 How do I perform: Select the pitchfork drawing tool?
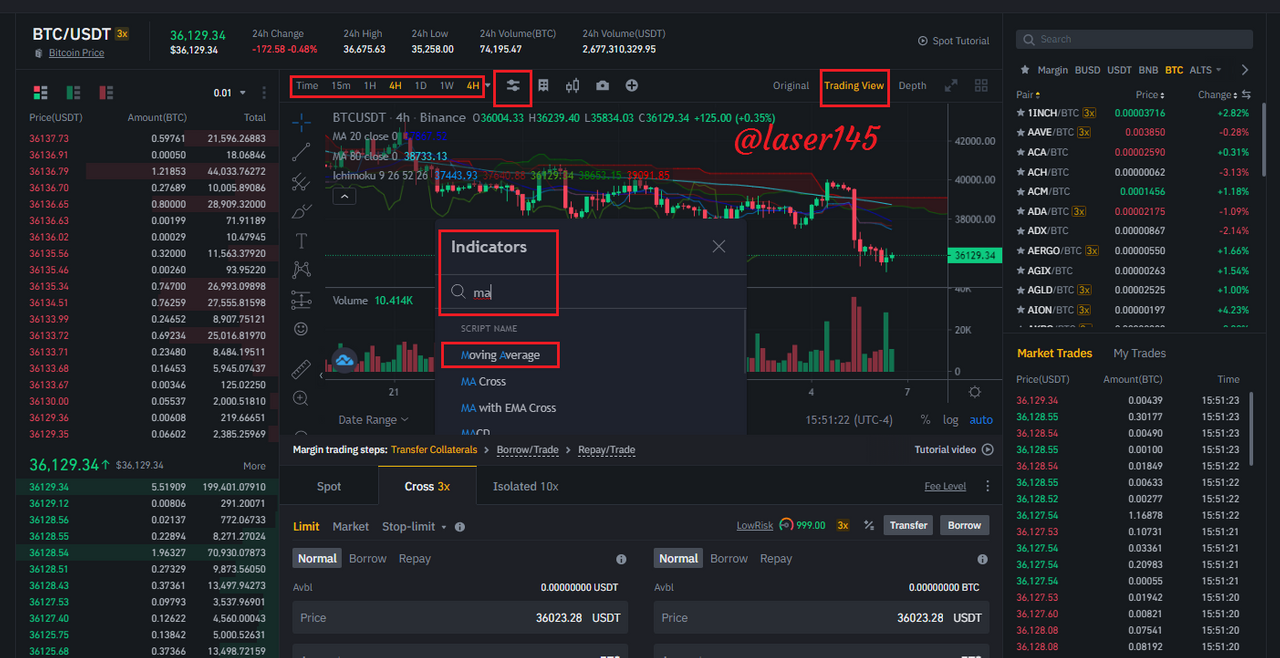point(301,182)
